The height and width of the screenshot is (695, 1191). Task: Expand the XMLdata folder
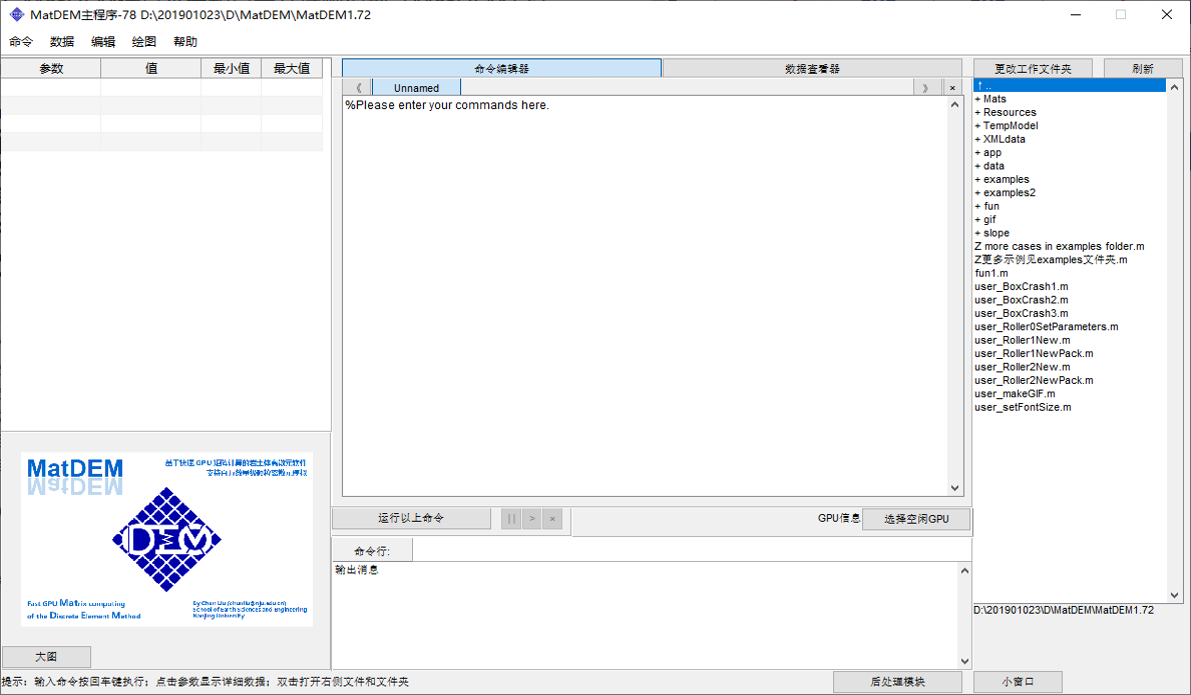[1069, 139]
